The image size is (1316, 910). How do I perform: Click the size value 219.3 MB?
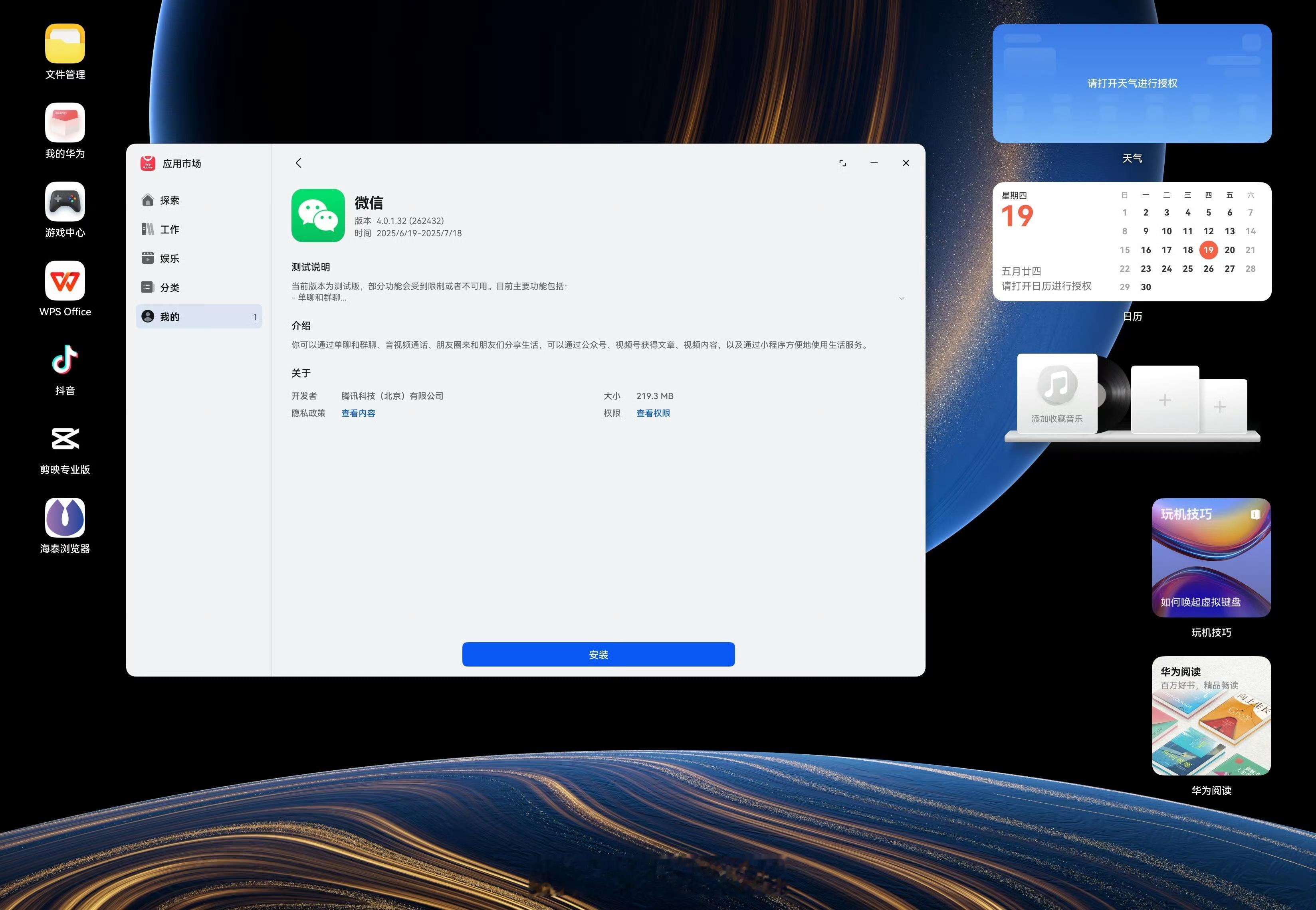(x=655, y=396)
